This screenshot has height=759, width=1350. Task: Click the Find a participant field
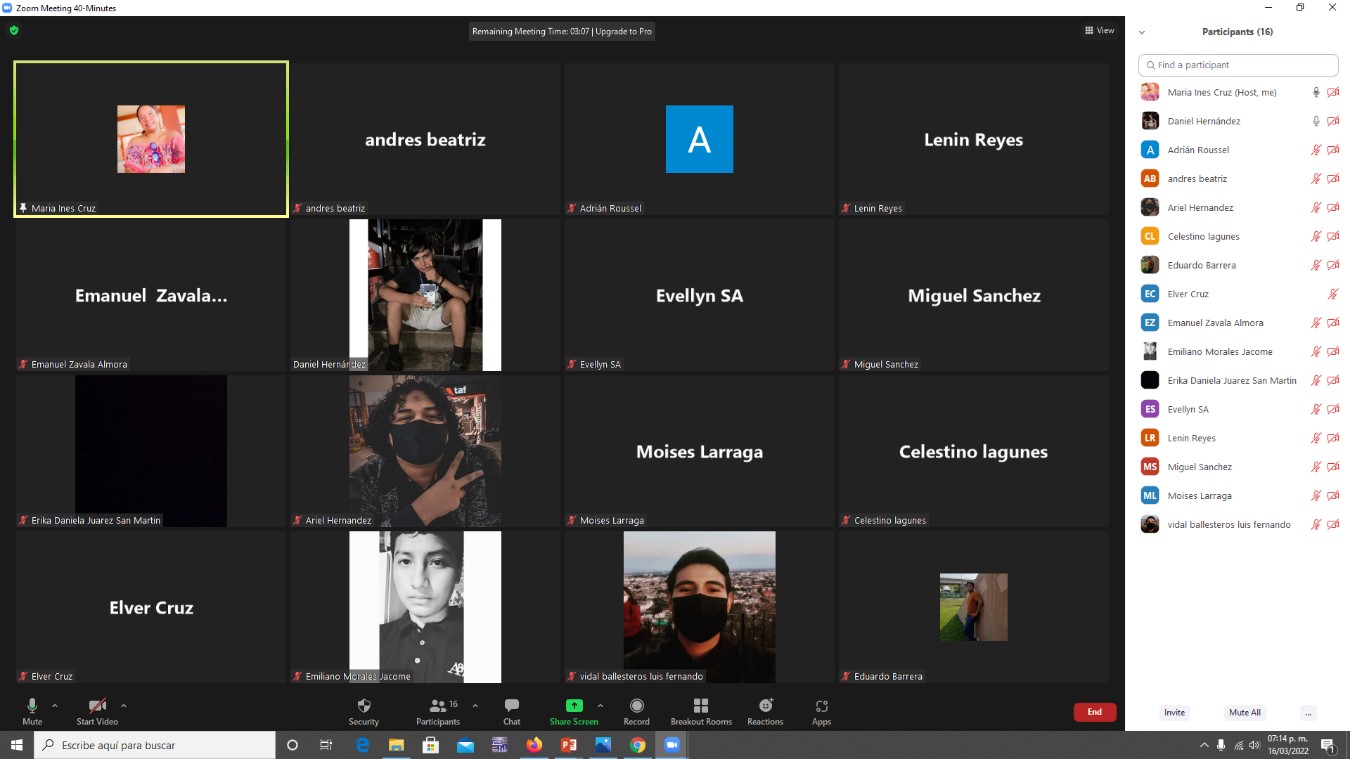1238,65
